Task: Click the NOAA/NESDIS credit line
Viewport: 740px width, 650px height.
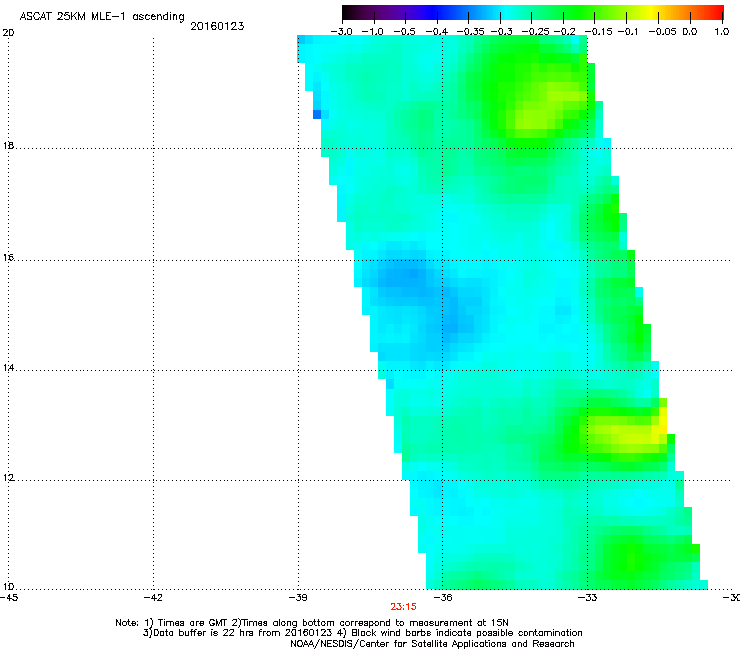Action: [x=432, y=644]
